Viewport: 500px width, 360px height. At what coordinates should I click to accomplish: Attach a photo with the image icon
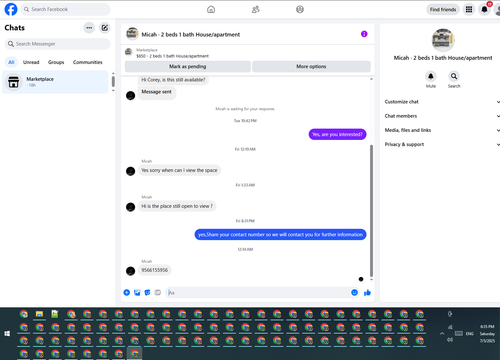click(137, 292)
